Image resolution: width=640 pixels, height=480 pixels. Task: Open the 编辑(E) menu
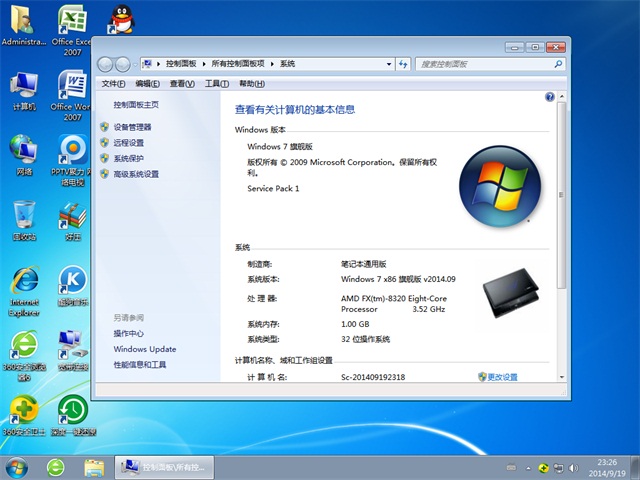coord(147,84)
